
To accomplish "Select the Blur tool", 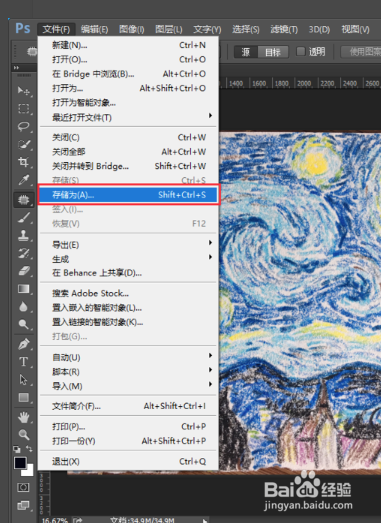I will pyautogui.click(x=23, y=307).
